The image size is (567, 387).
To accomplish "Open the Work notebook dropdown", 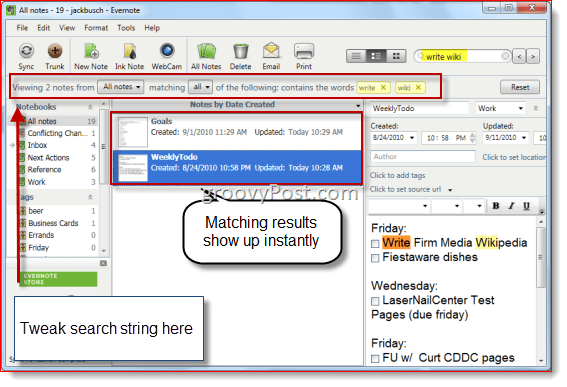I will click(500, 108).
